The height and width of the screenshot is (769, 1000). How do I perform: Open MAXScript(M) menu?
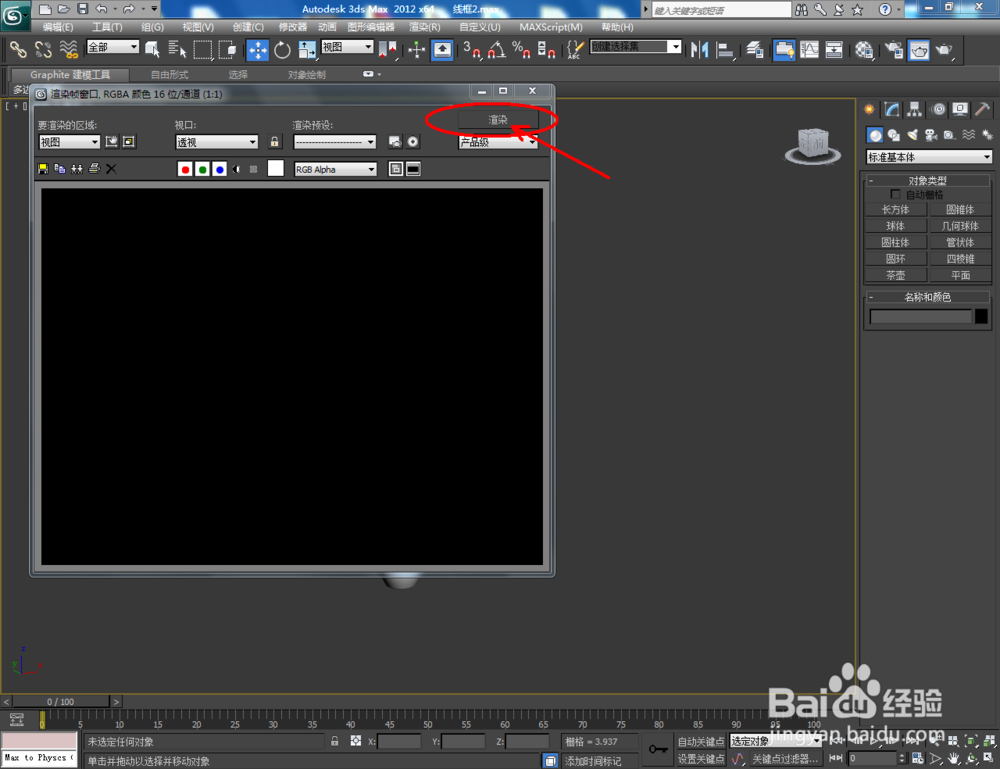tap(551, 27)
